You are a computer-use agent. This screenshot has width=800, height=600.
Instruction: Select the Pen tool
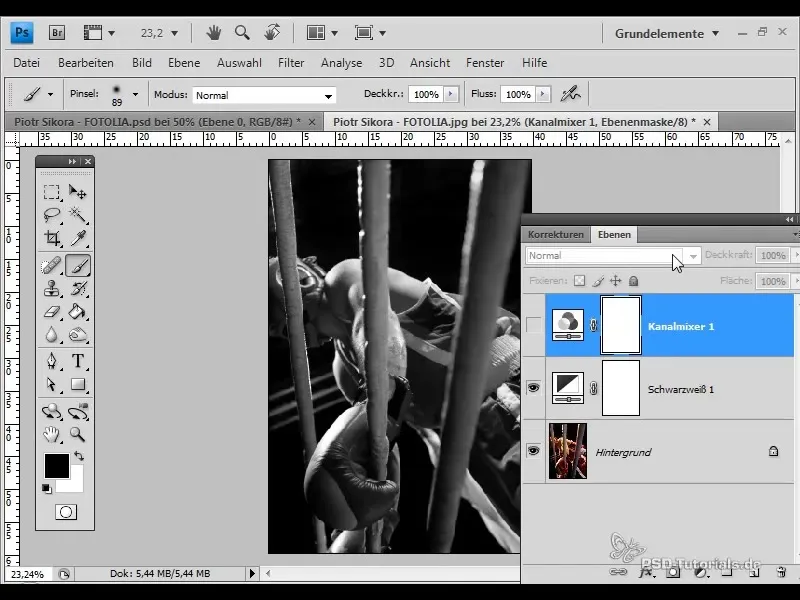(x=51, y=361)
